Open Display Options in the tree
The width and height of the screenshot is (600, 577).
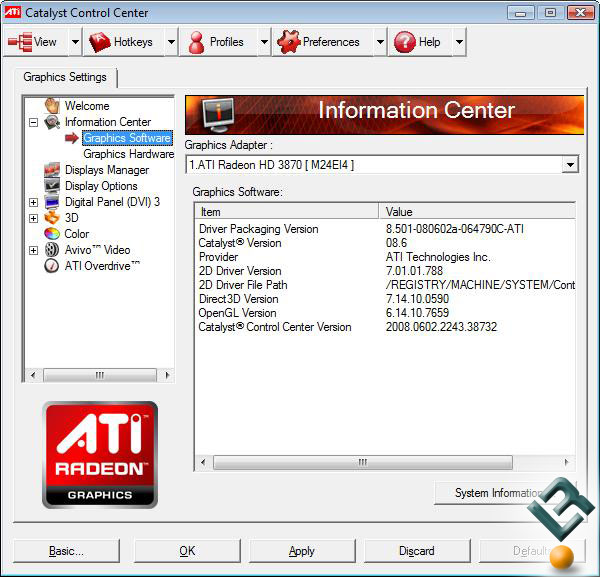[x=101, y=186]
